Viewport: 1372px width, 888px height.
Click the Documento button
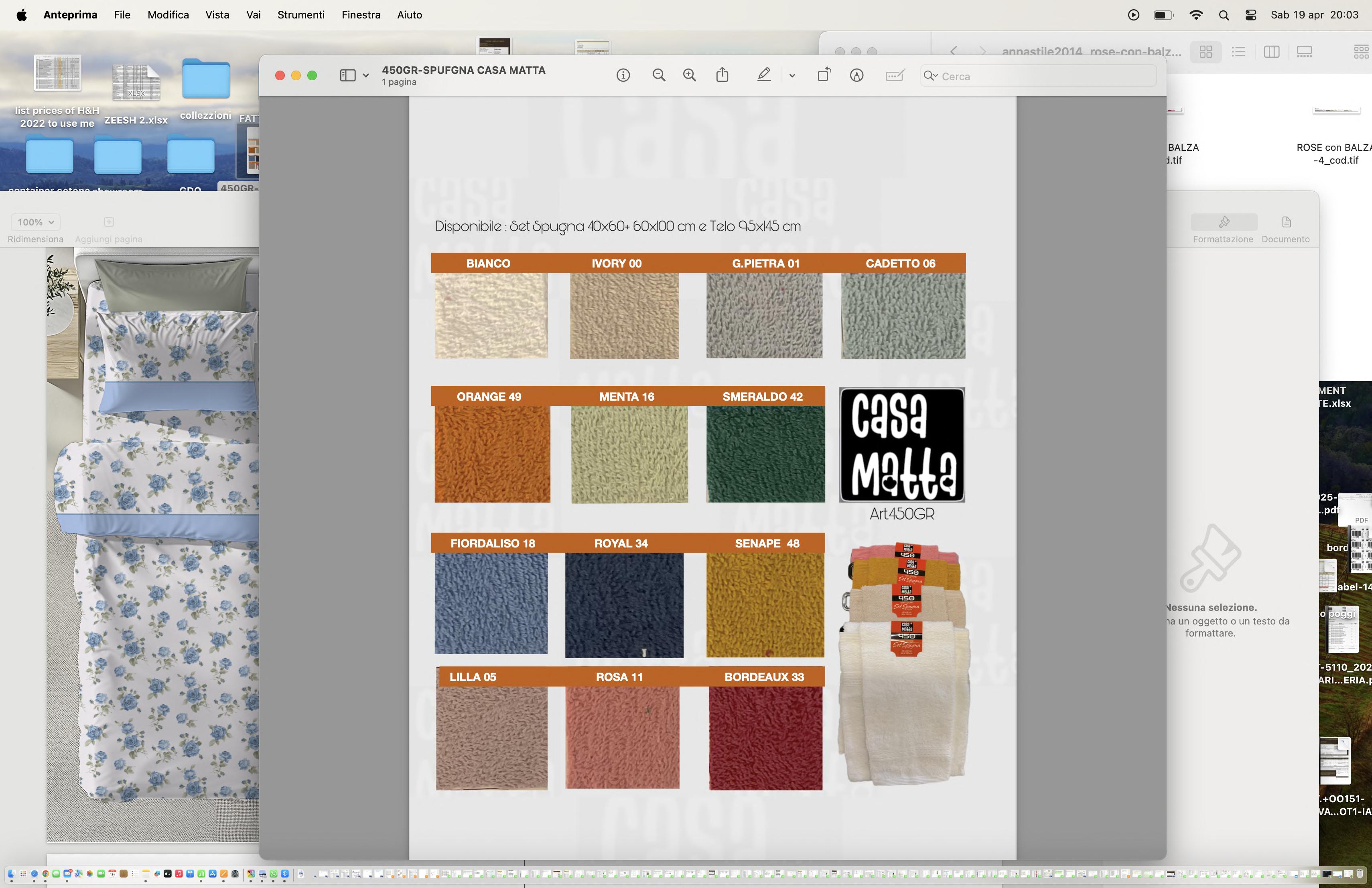click(1285, 229)
